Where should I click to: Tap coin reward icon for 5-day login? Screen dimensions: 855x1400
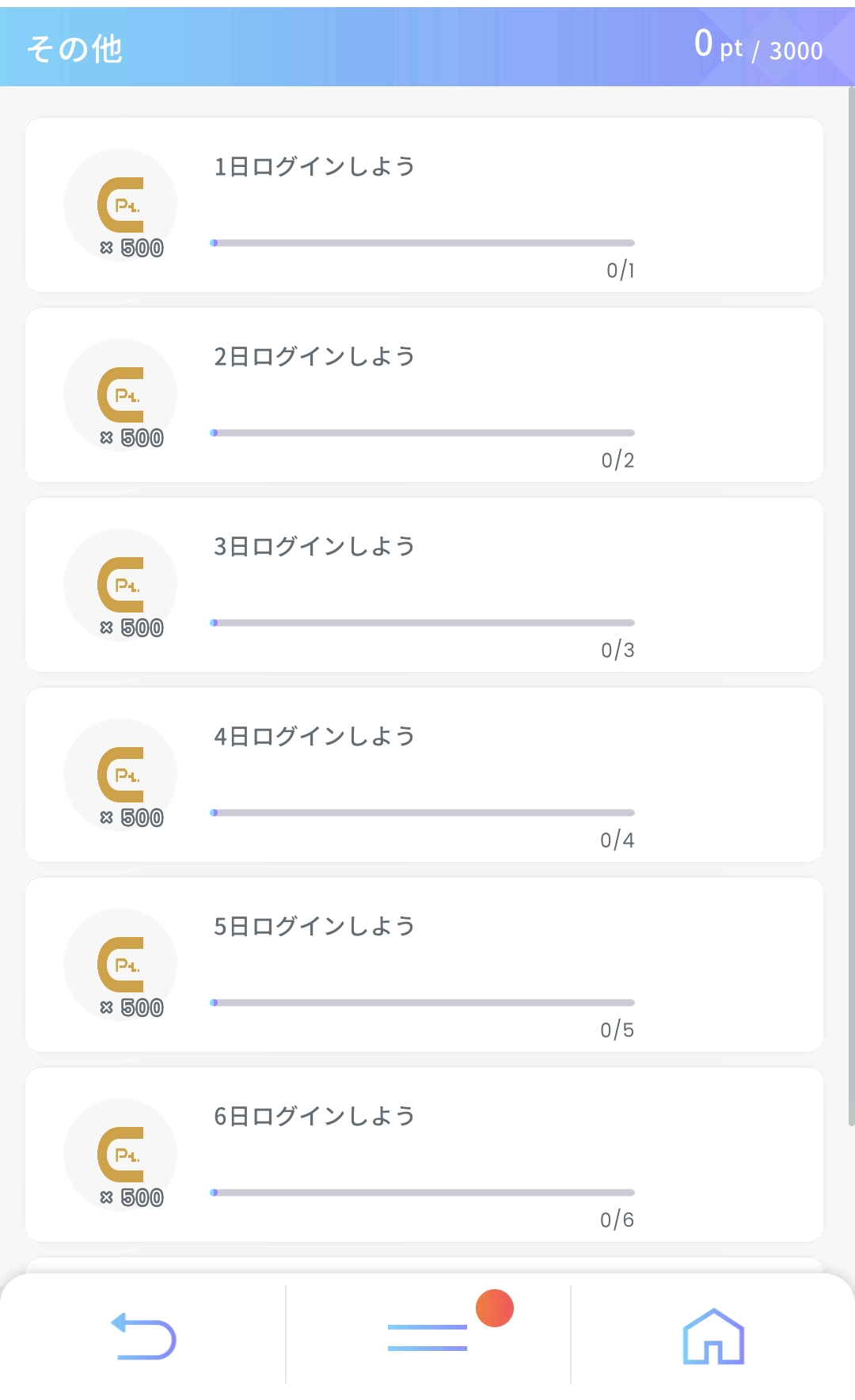click(120, 966)
